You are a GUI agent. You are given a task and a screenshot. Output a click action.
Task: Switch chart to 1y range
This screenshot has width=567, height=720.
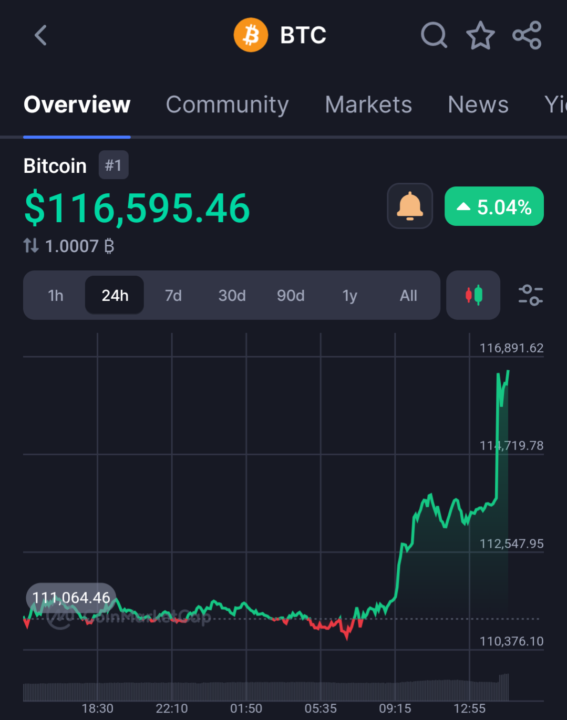349,295
